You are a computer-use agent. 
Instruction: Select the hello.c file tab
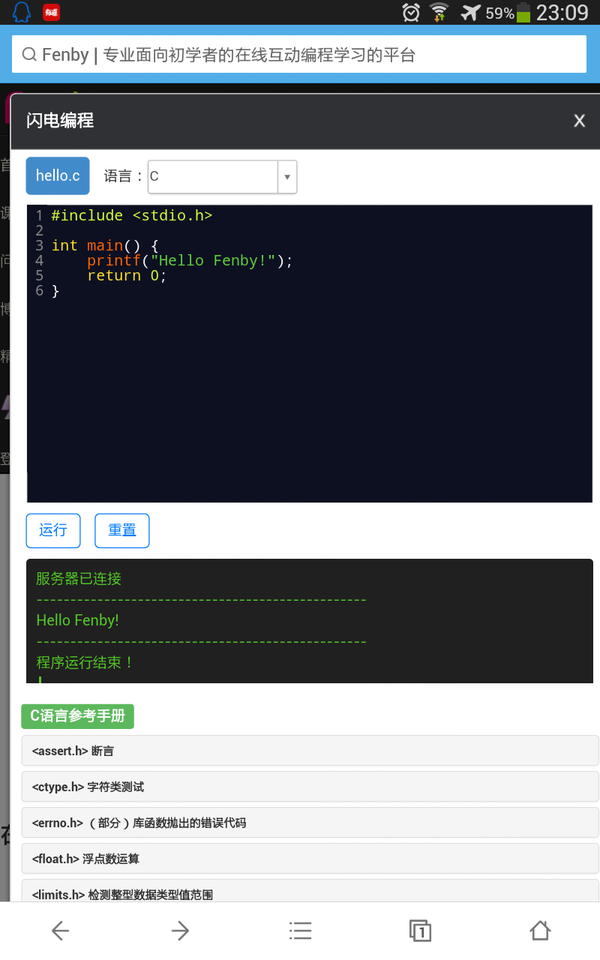pyautogui.click(x=58, y=176)
